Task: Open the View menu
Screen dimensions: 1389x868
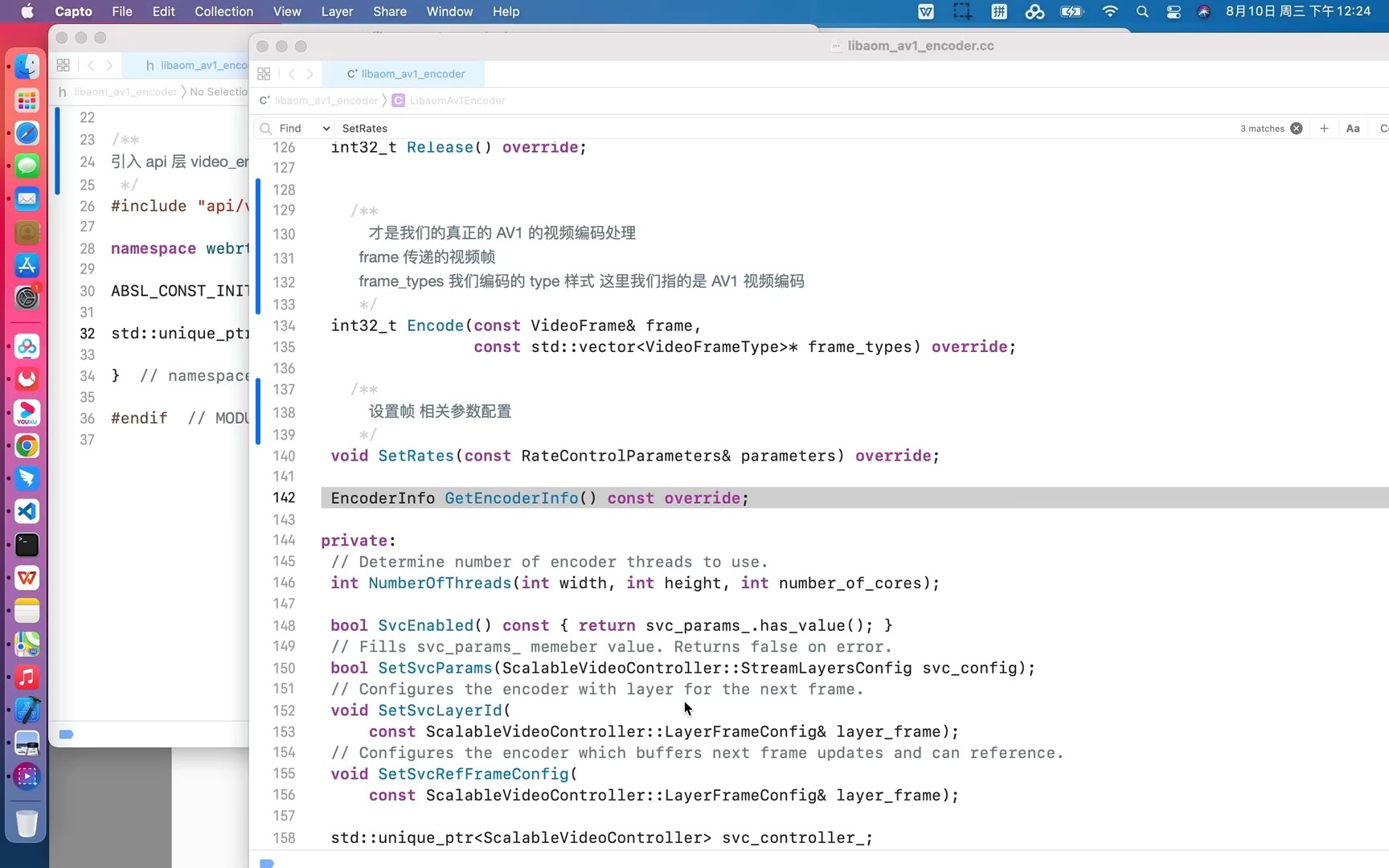Action: tap(287, 11)
